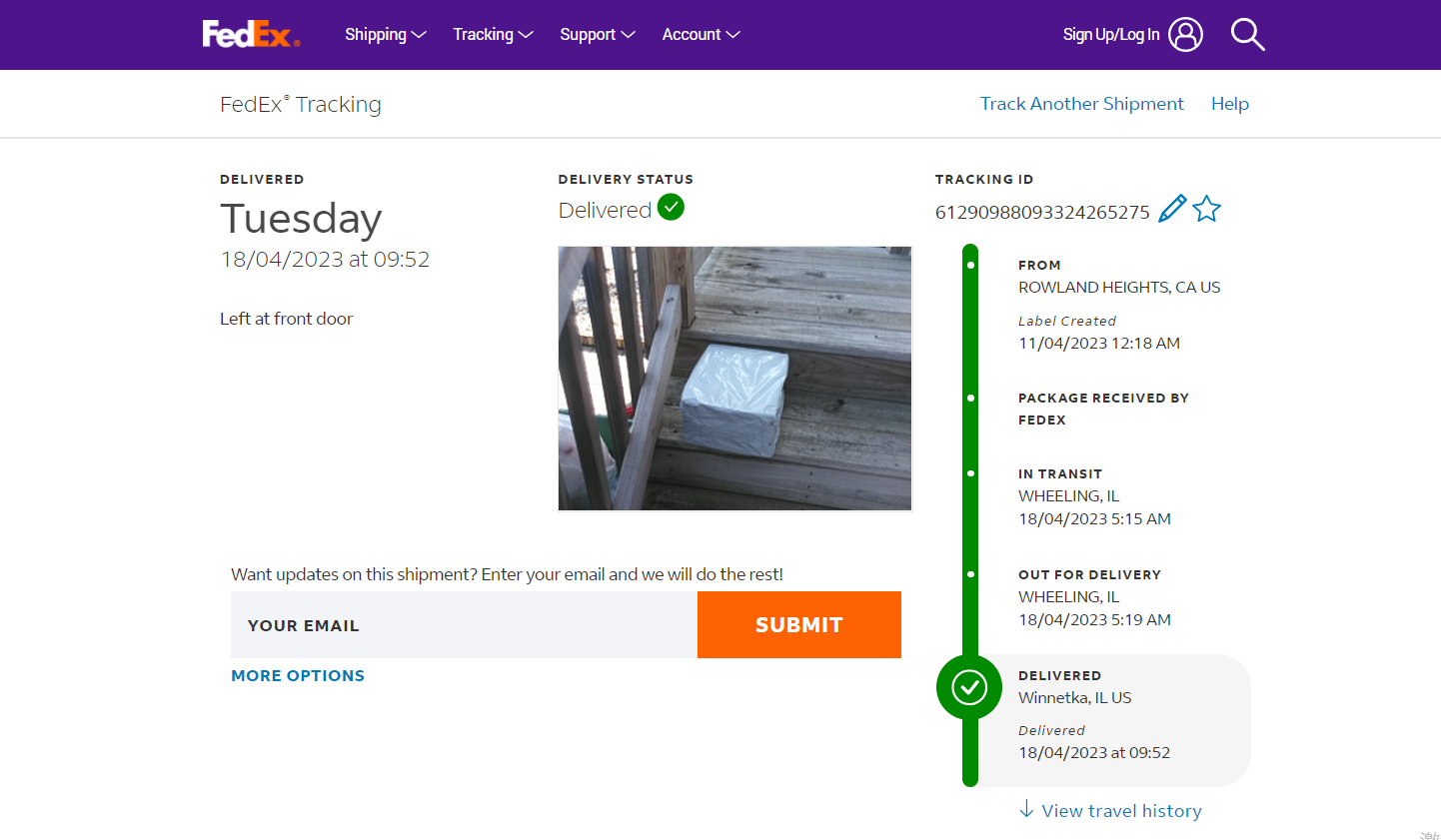Screen dimensions: 1441x840
Task: Click the search magnifier icon
Action: click(1247, 34)
